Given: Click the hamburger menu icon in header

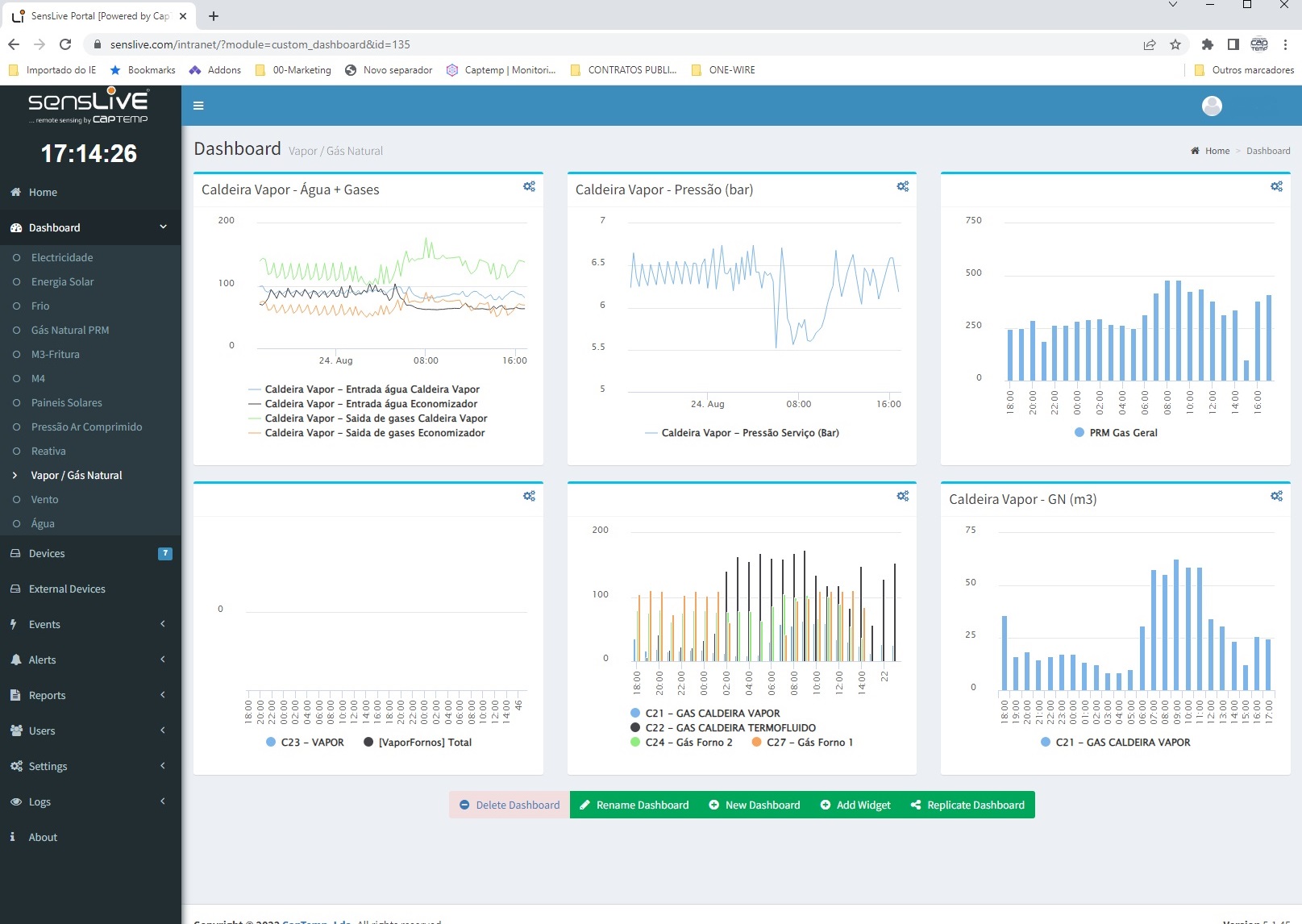Looking at the screenshot, I should coord(198,106).
